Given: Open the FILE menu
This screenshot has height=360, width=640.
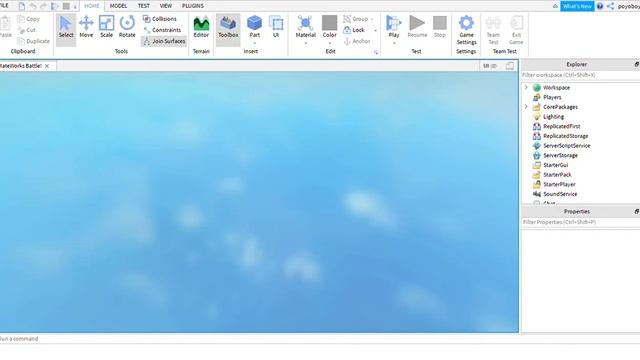Looking at the screenshot, I should pyautogui.click(x=4, y=6).
